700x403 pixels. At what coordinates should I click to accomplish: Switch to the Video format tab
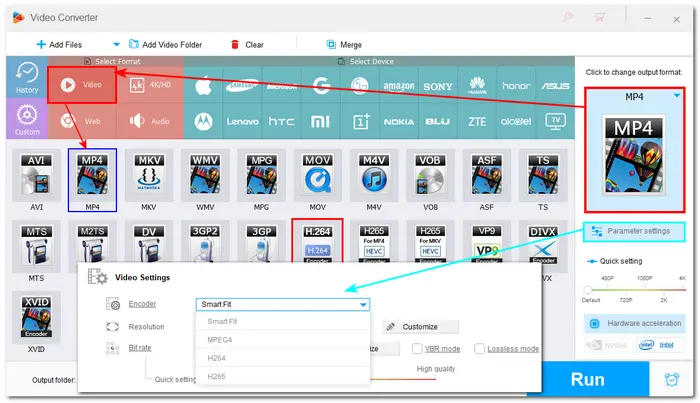tap(82, 85)
